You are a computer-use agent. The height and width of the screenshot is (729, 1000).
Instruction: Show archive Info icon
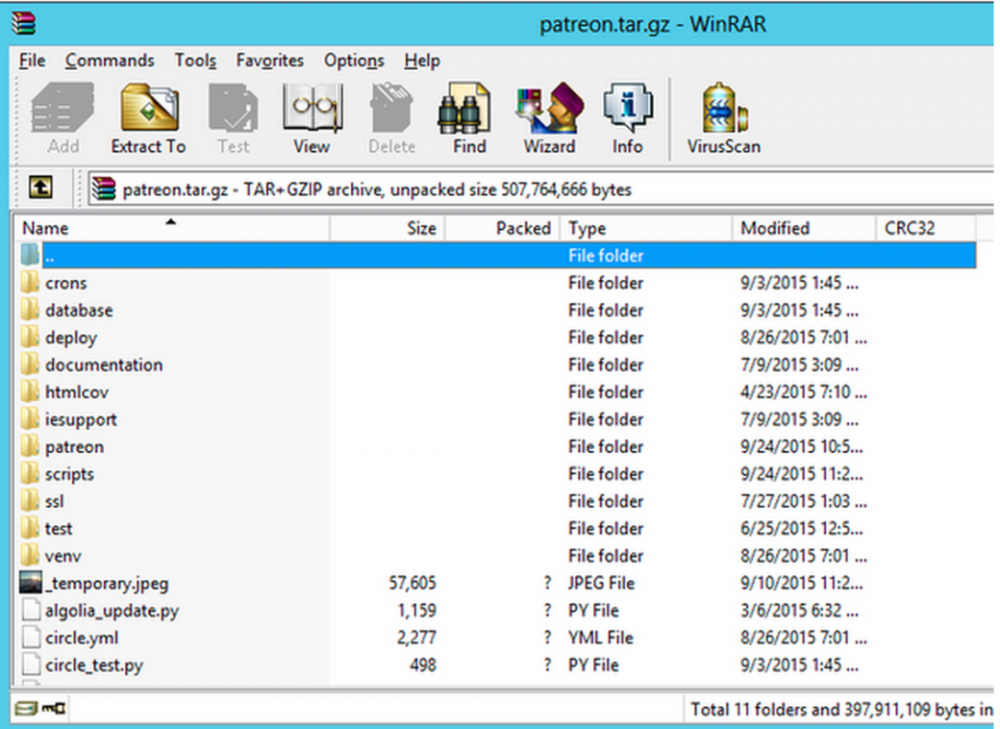(x=628, y=108)
